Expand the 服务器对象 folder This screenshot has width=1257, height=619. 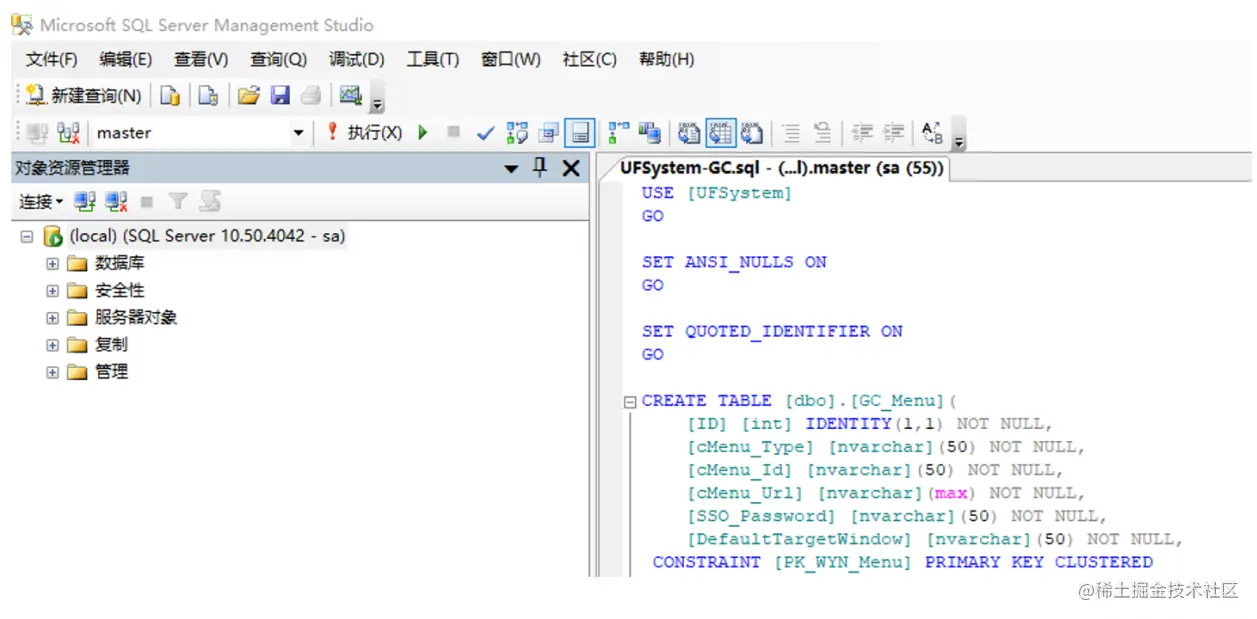click(52, 318)
